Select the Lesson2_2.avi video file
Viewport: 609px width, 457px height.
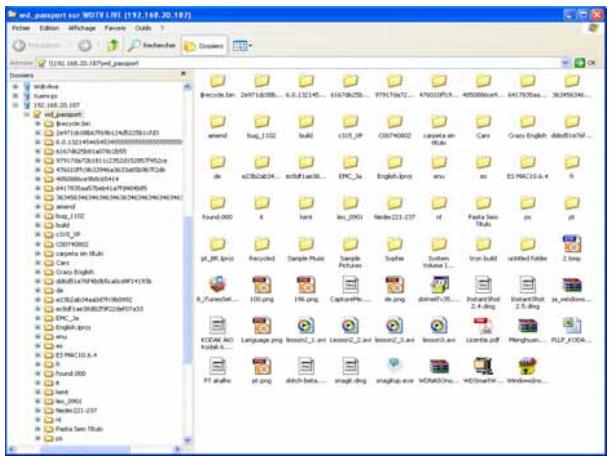point(350,330)
